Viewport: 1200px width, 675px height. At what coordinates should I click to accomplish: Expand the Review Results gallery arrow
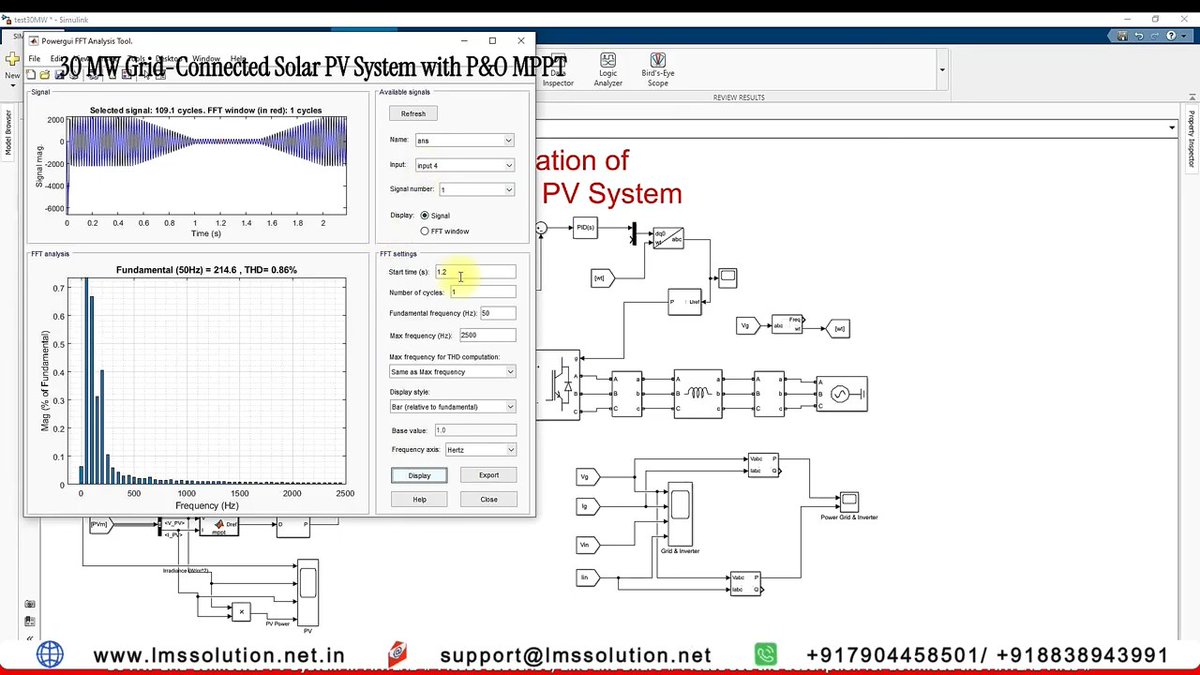pyautogui.click(x=942, y=70)
